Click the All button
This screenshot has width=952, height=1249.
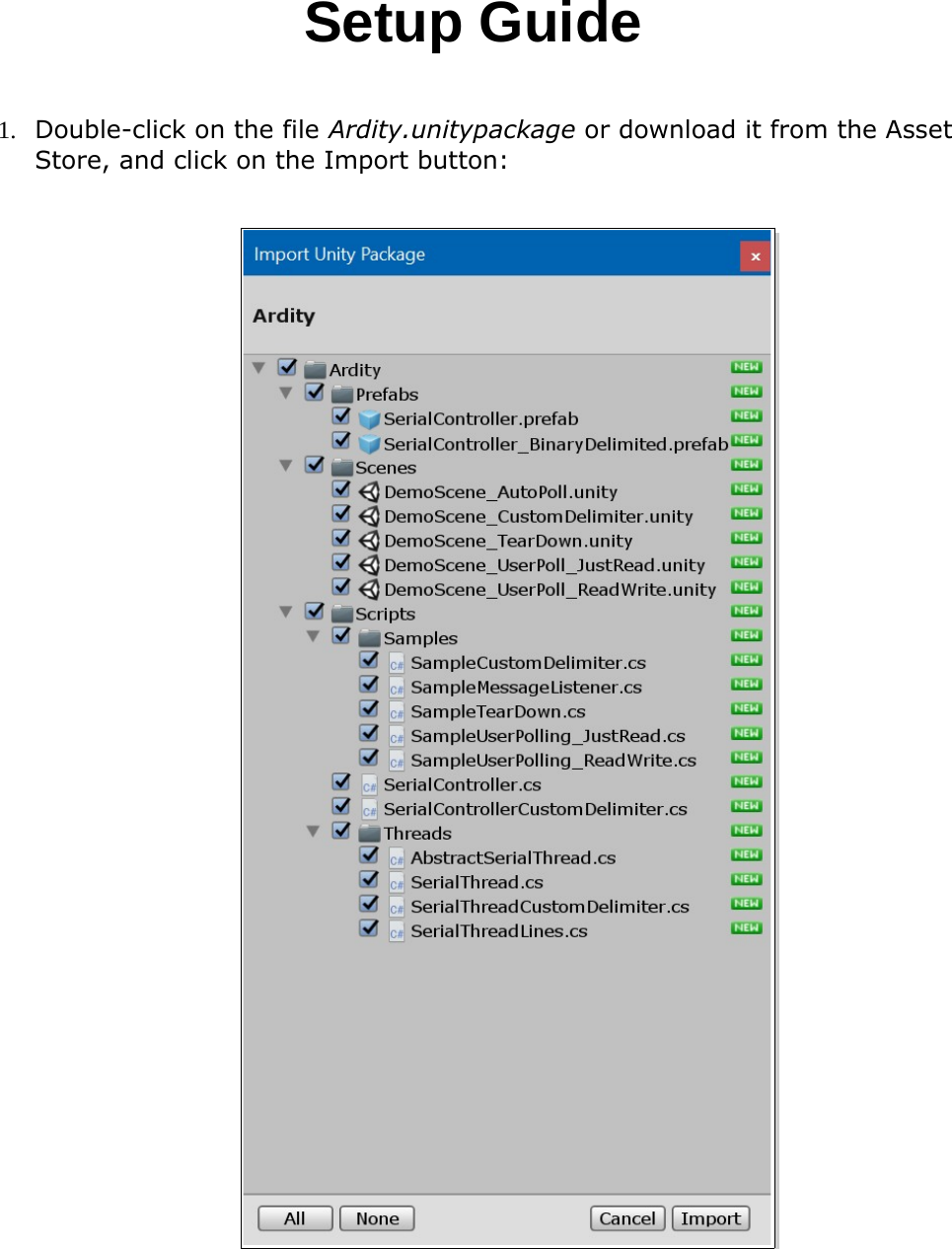295,1218
